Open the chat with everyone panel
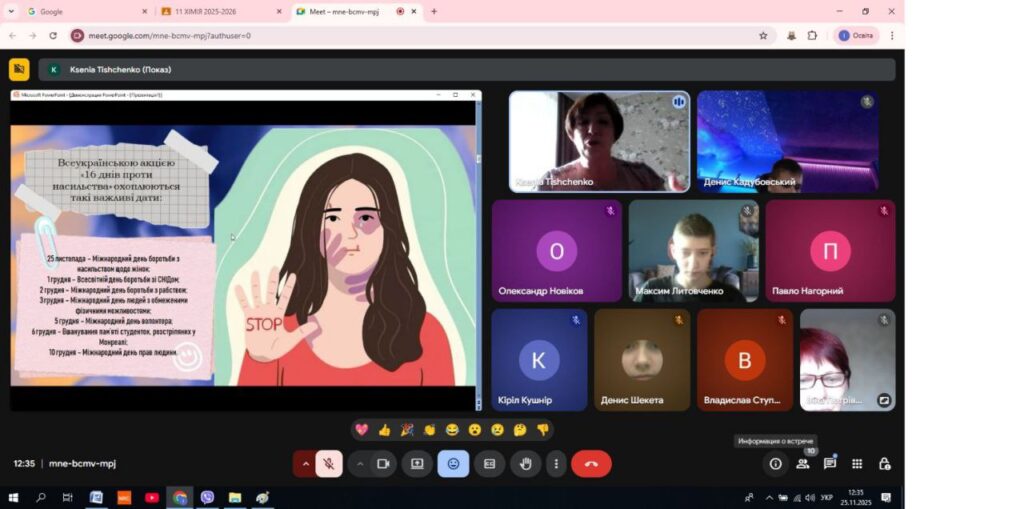1024x509 pixels. tap(829, 464)
